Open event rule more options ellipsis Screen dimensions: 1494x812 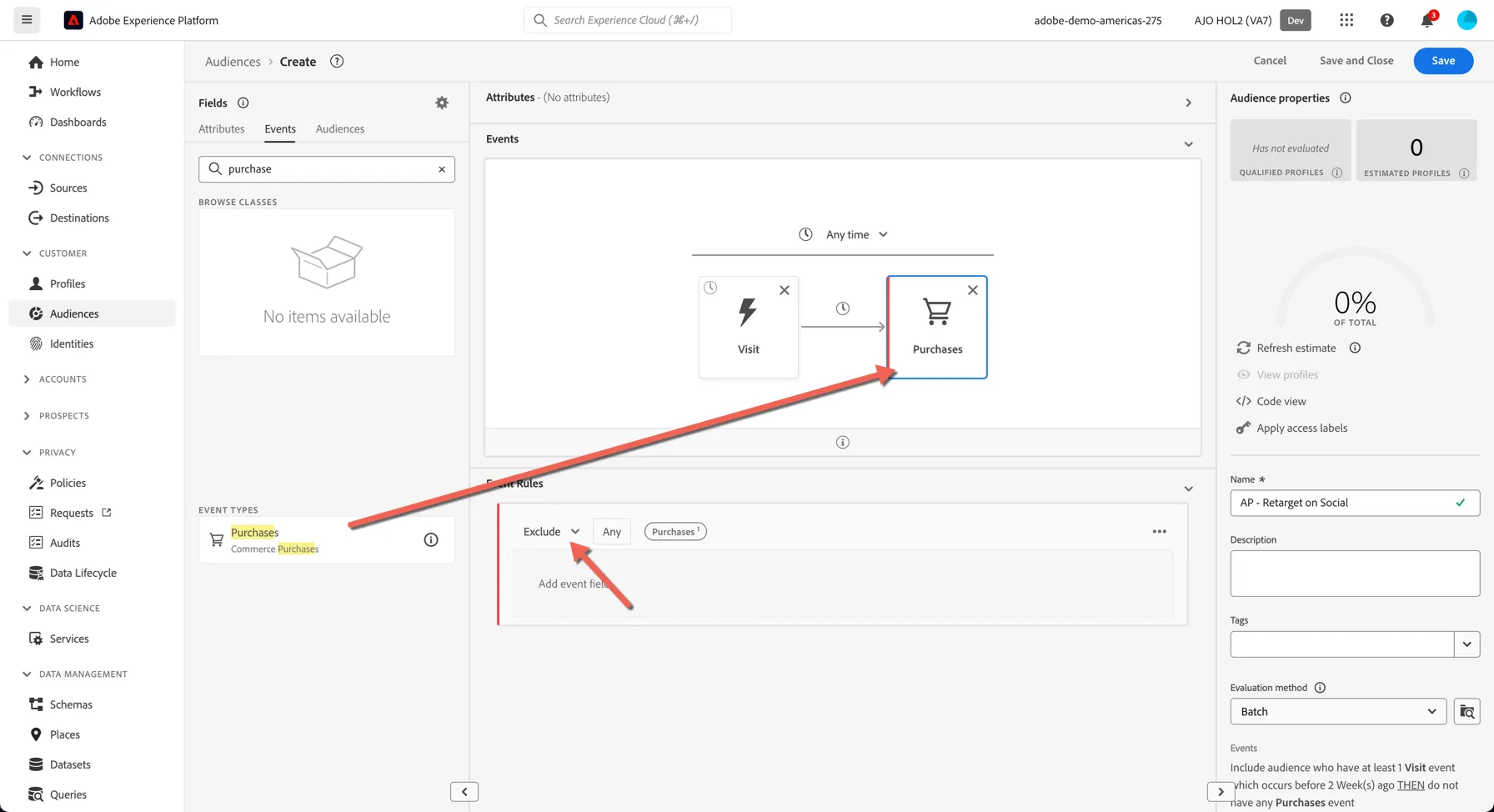click(1159, 531)
